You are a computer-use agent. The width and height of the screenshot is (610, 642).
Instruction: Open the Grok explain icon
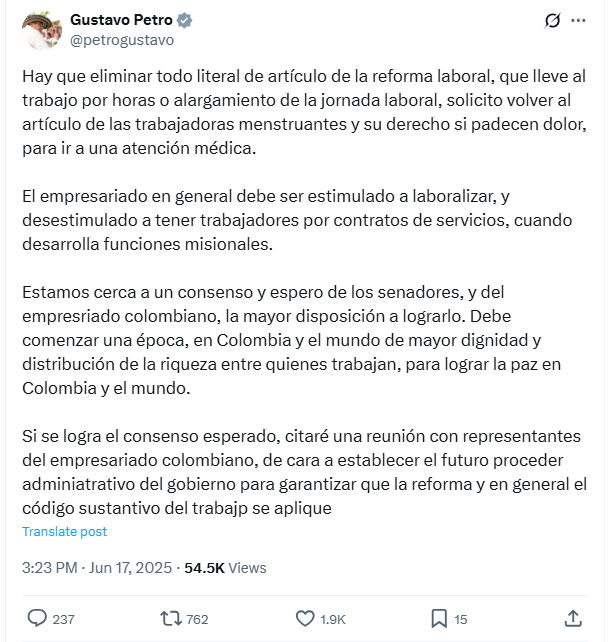[552, 20]
